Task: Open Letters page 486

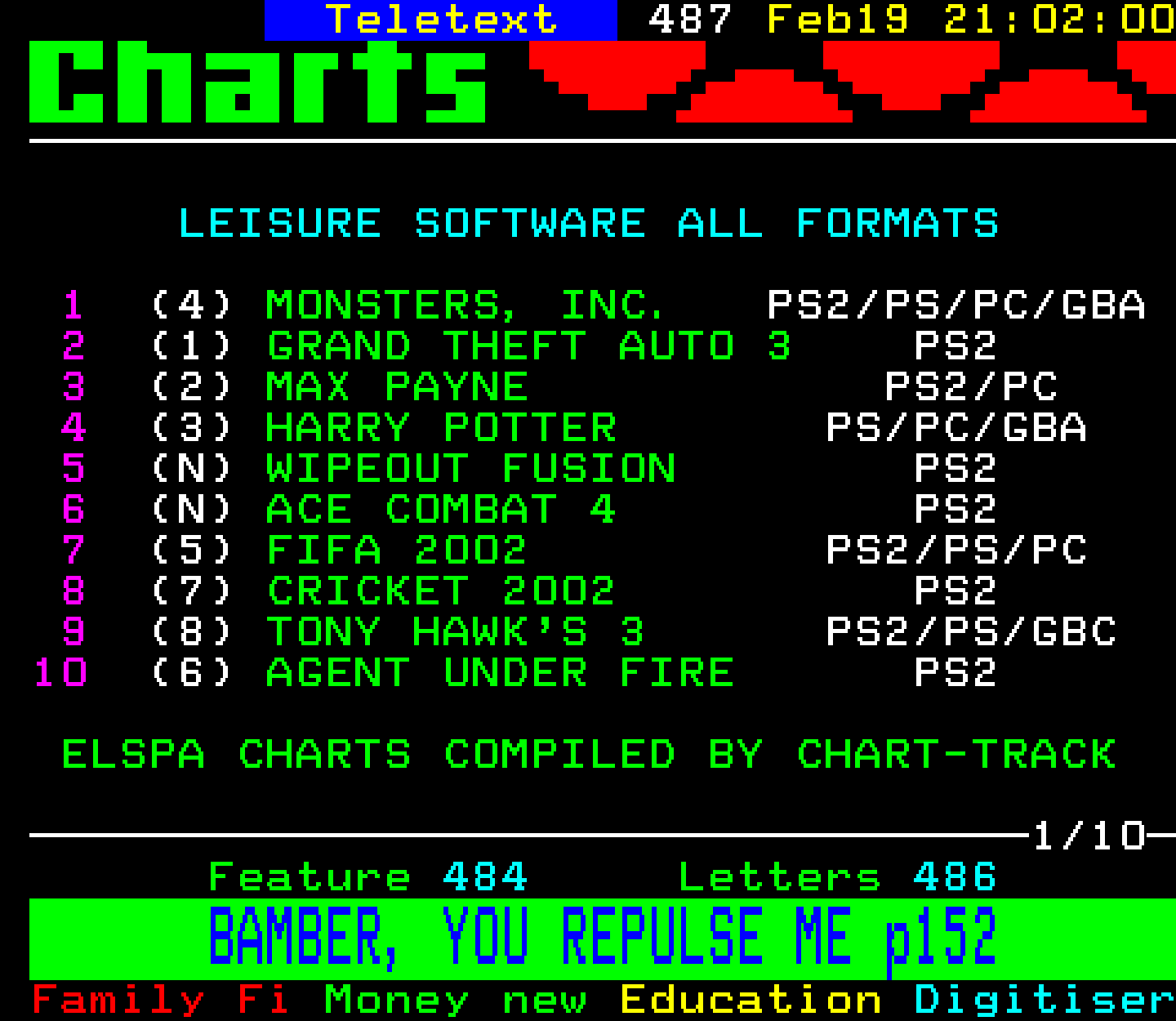Action: (x=838, y=877)
